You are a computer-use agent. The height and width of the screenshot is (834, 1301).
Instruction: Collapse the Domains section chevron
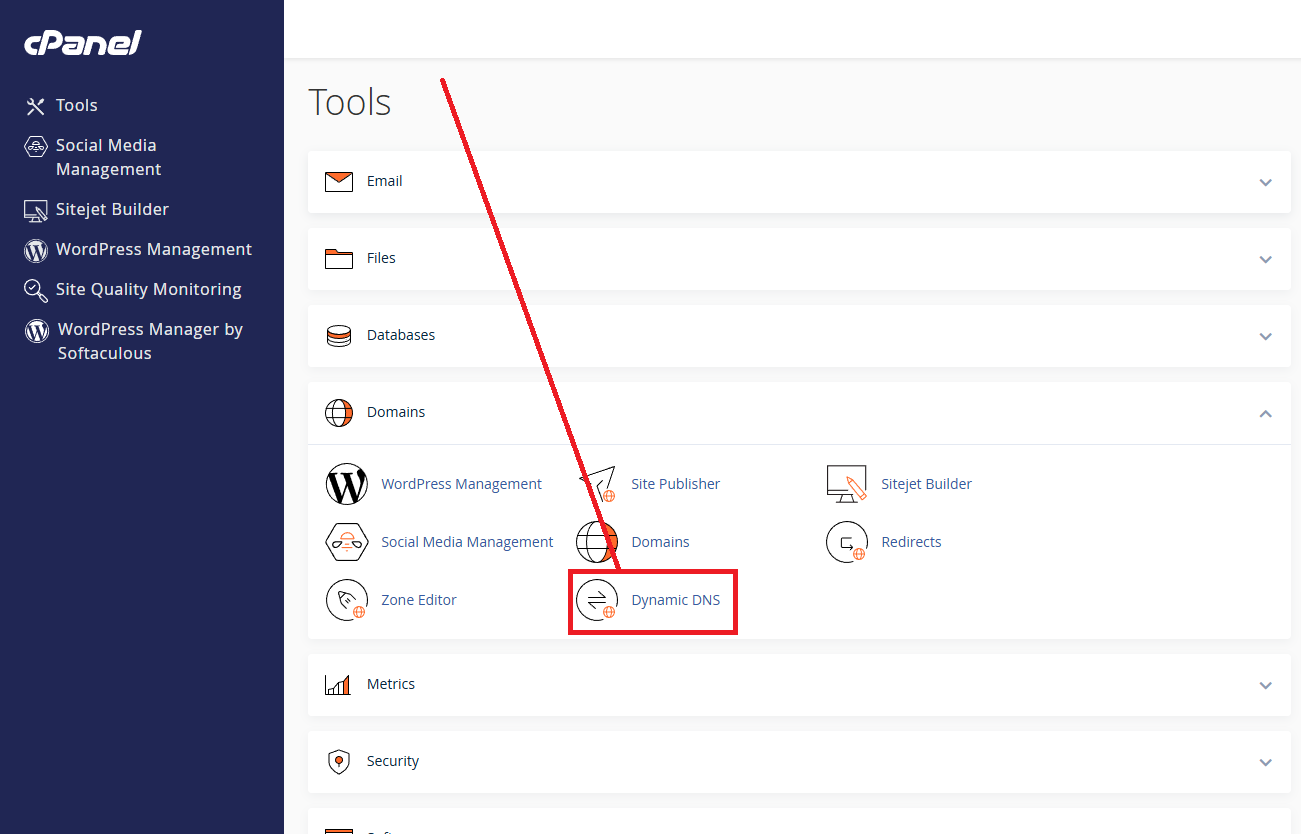point(1266,413)
